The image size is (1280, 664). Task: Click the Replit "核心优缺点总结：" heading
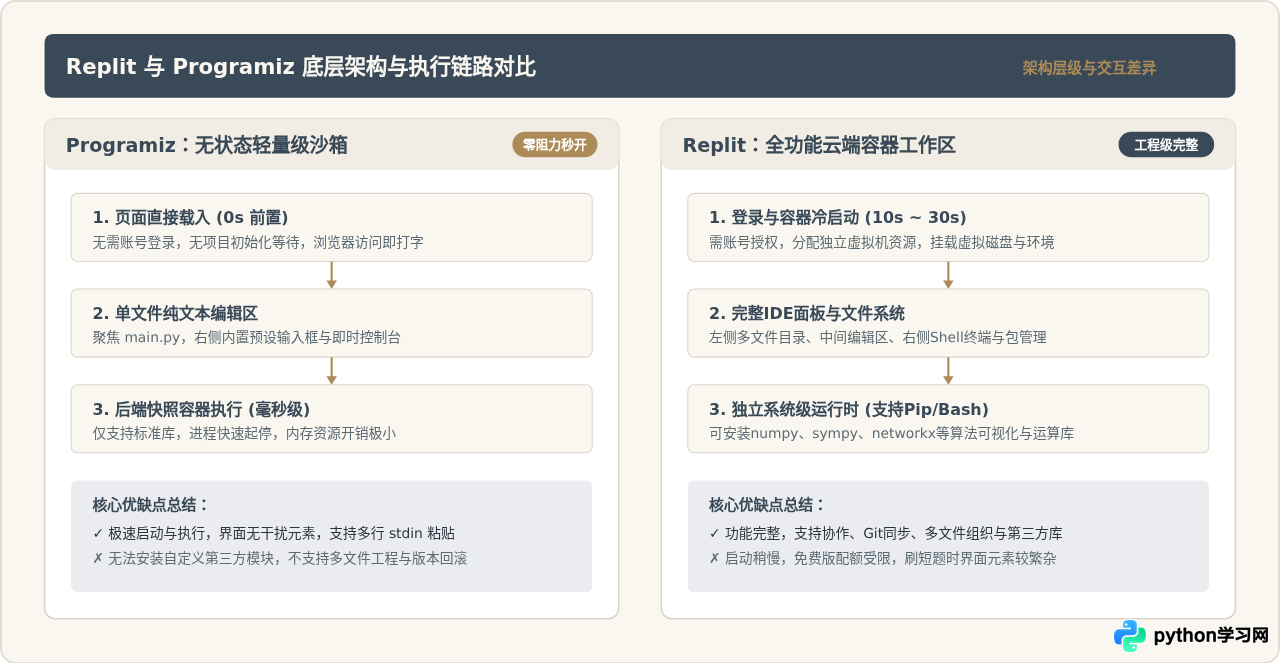point(768,505)
